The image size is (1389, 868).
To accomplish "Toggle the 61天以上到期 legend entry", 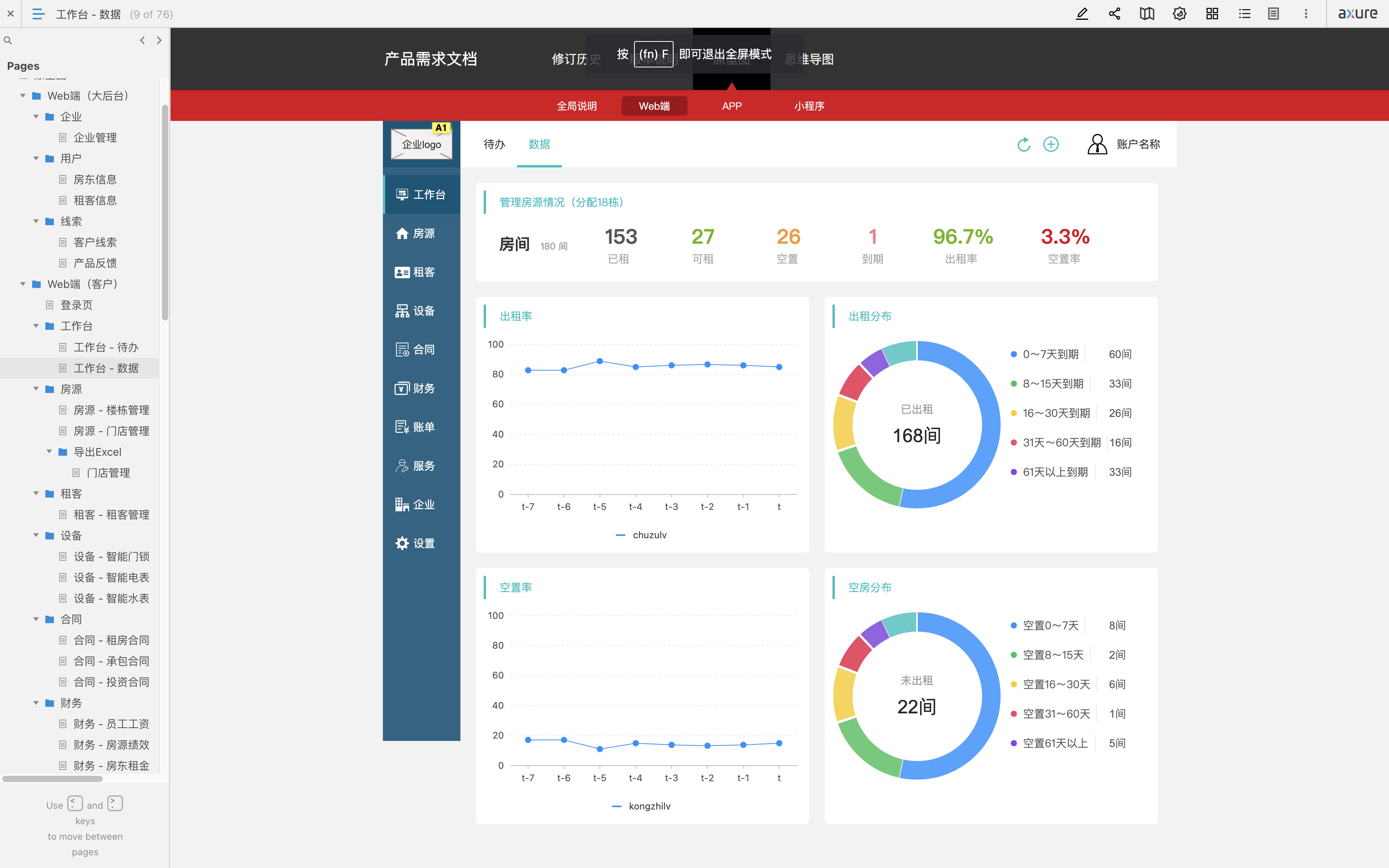I will click(x=1049, y=472).
